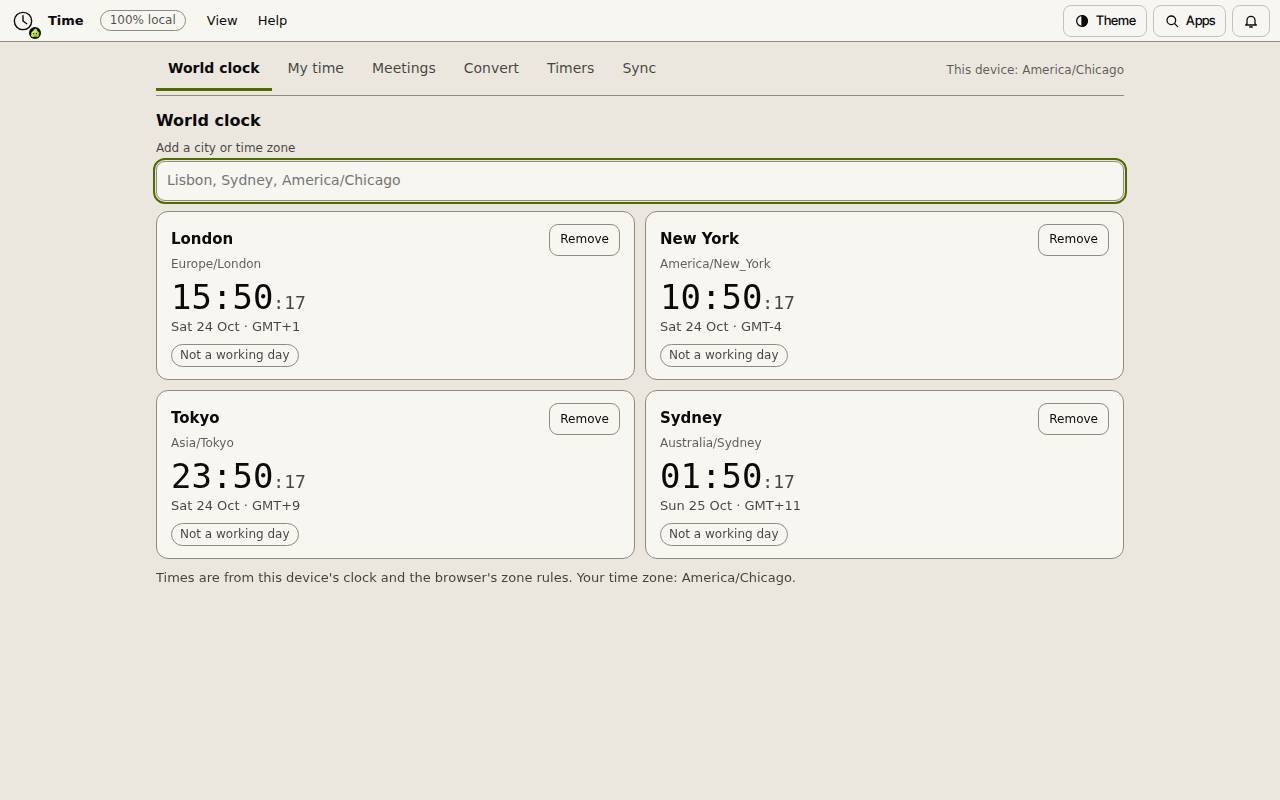Click the World clock section heading
The height and width of the screenshot is (800, 1280).
(208, 120)
